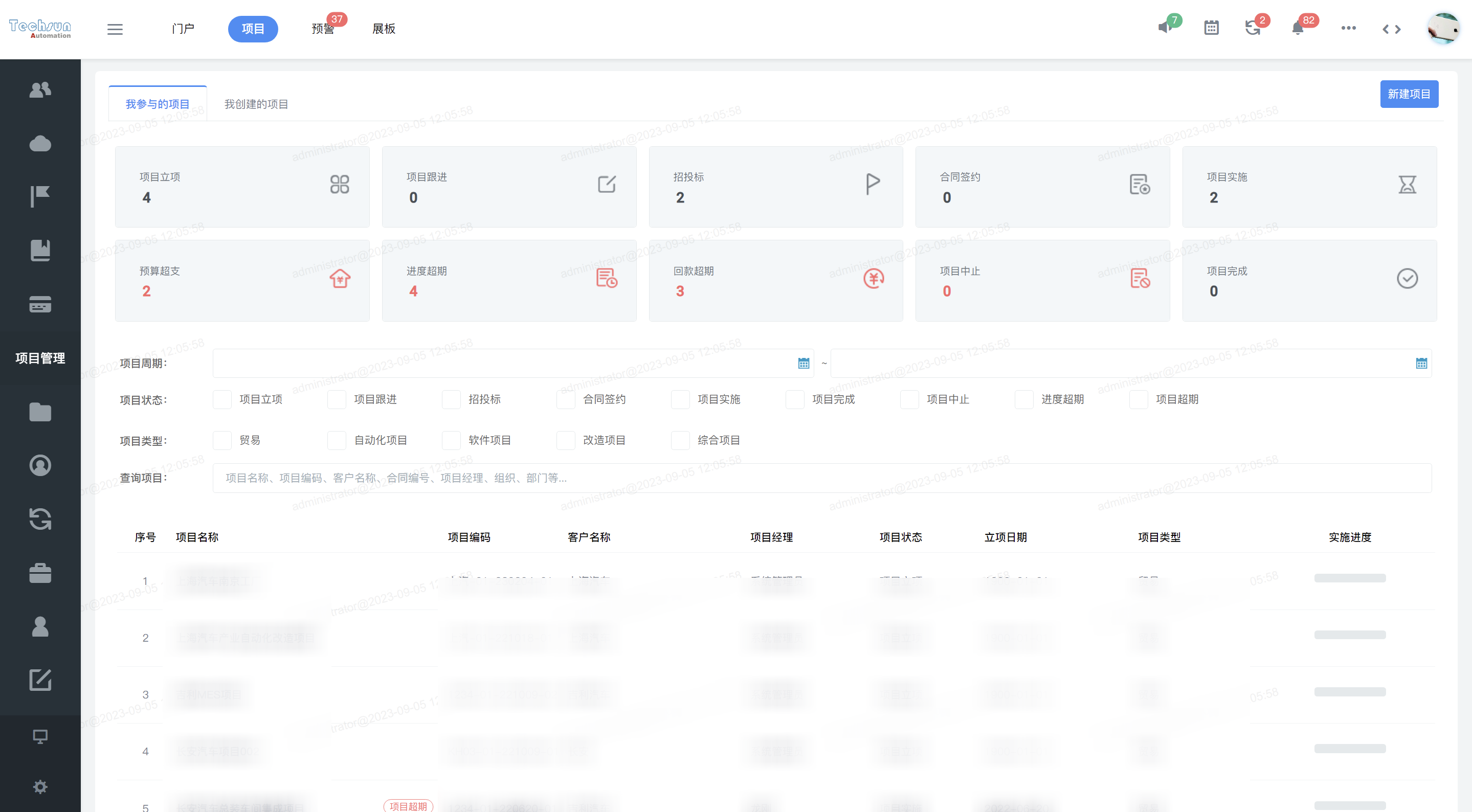Open the 预警 top menu item

(323, 29)
